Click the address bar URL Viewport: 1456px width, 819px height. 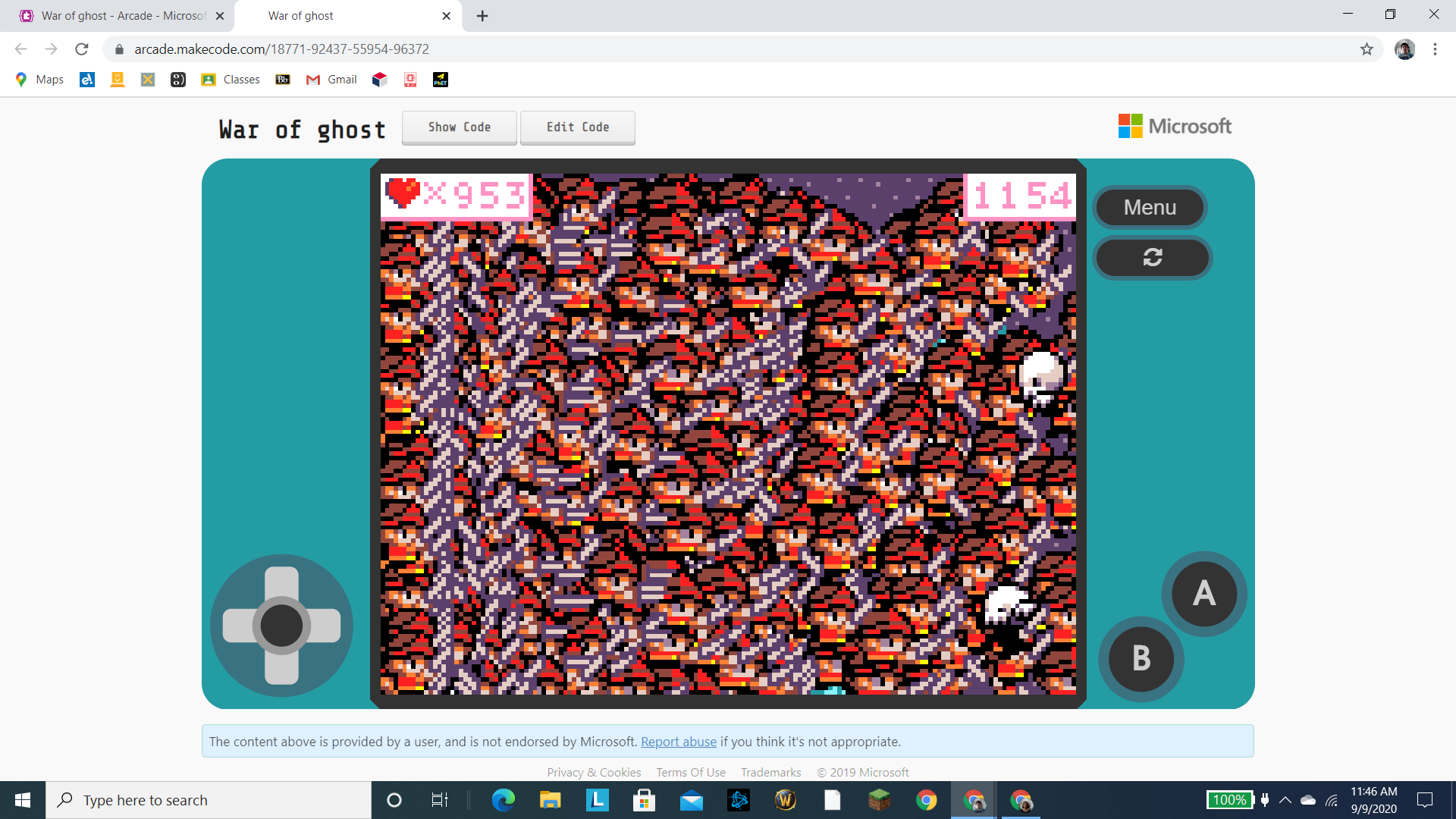tap(281, 49)
